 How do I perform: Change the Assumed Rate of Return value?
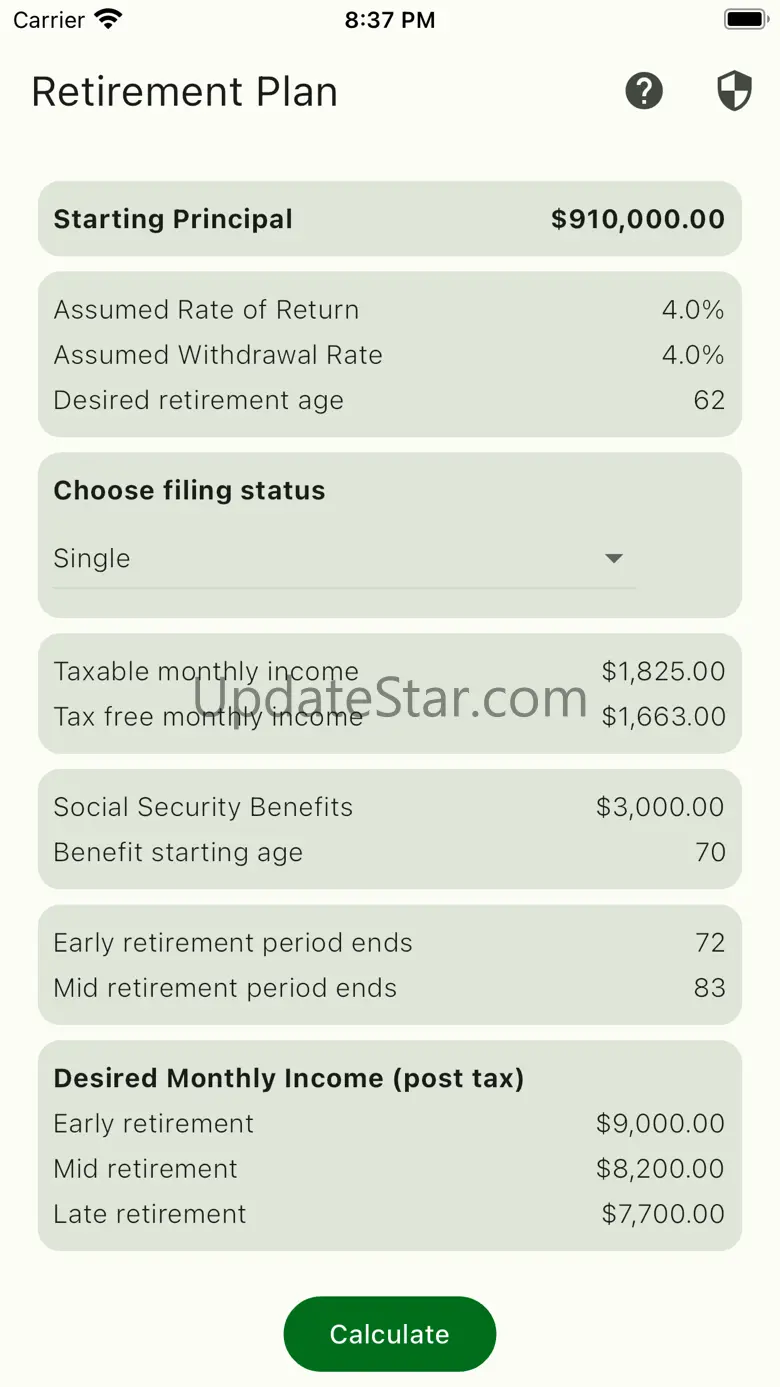692,310
